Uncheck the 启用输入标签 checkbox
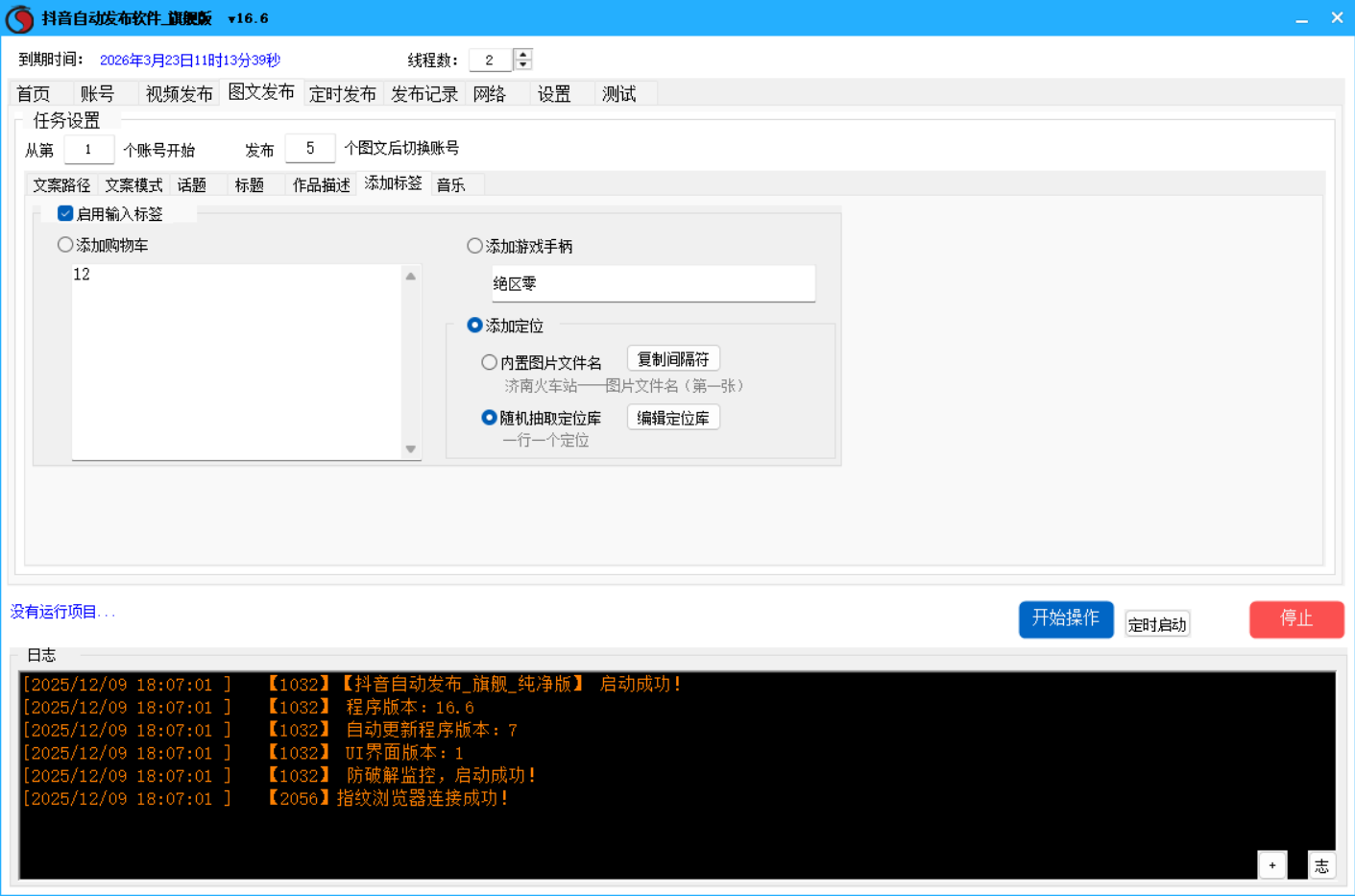The image size is (1355, 896). [x=65, y=213]
